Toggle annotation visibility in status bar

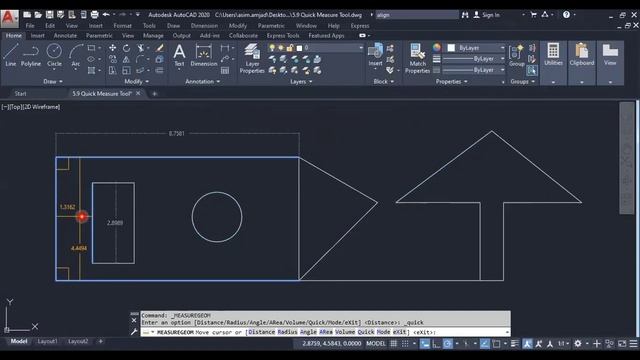pyautogui.click(x=527, y=344)
